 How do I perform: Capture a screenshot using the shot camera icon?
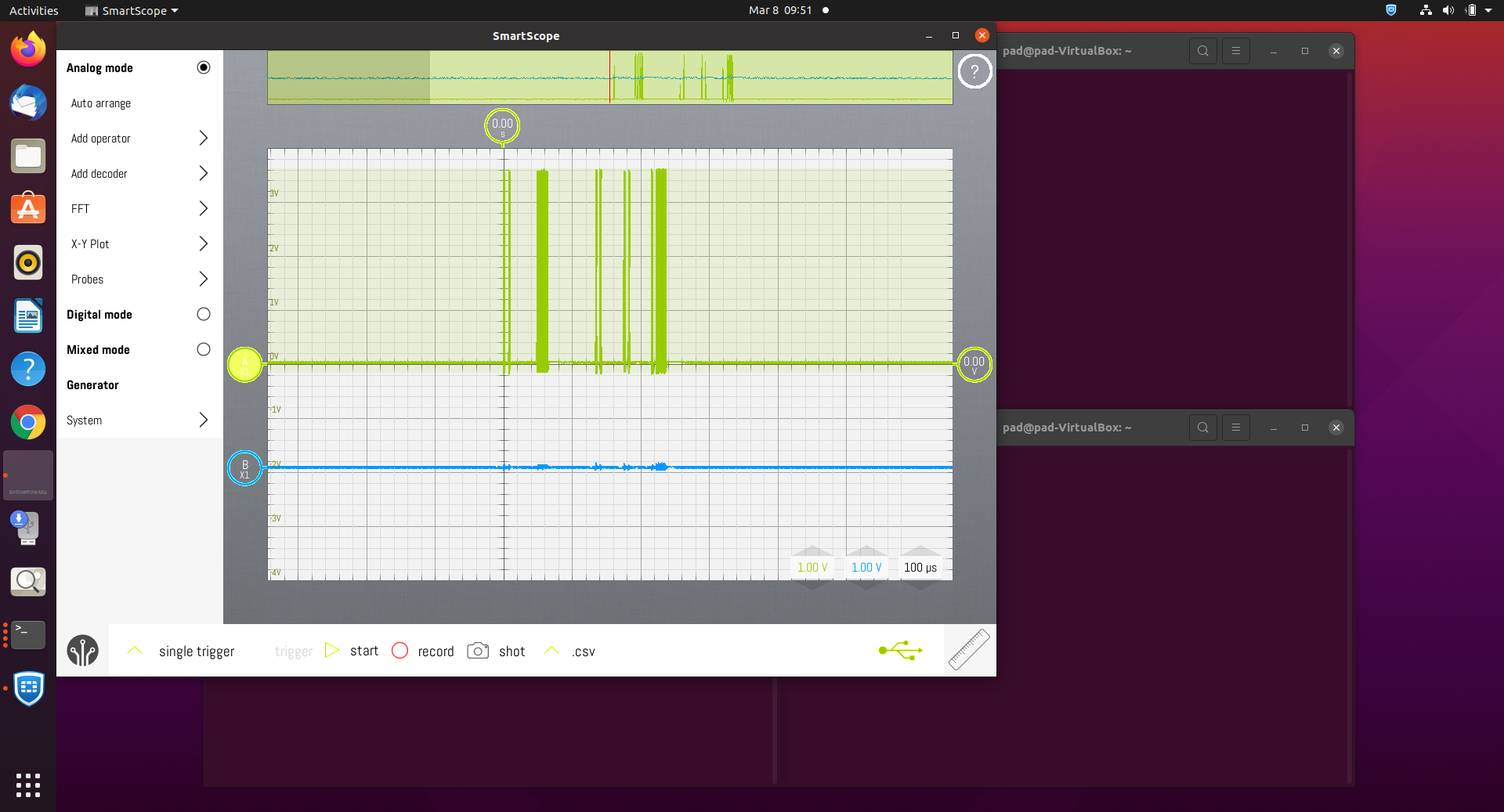point(478,650)
